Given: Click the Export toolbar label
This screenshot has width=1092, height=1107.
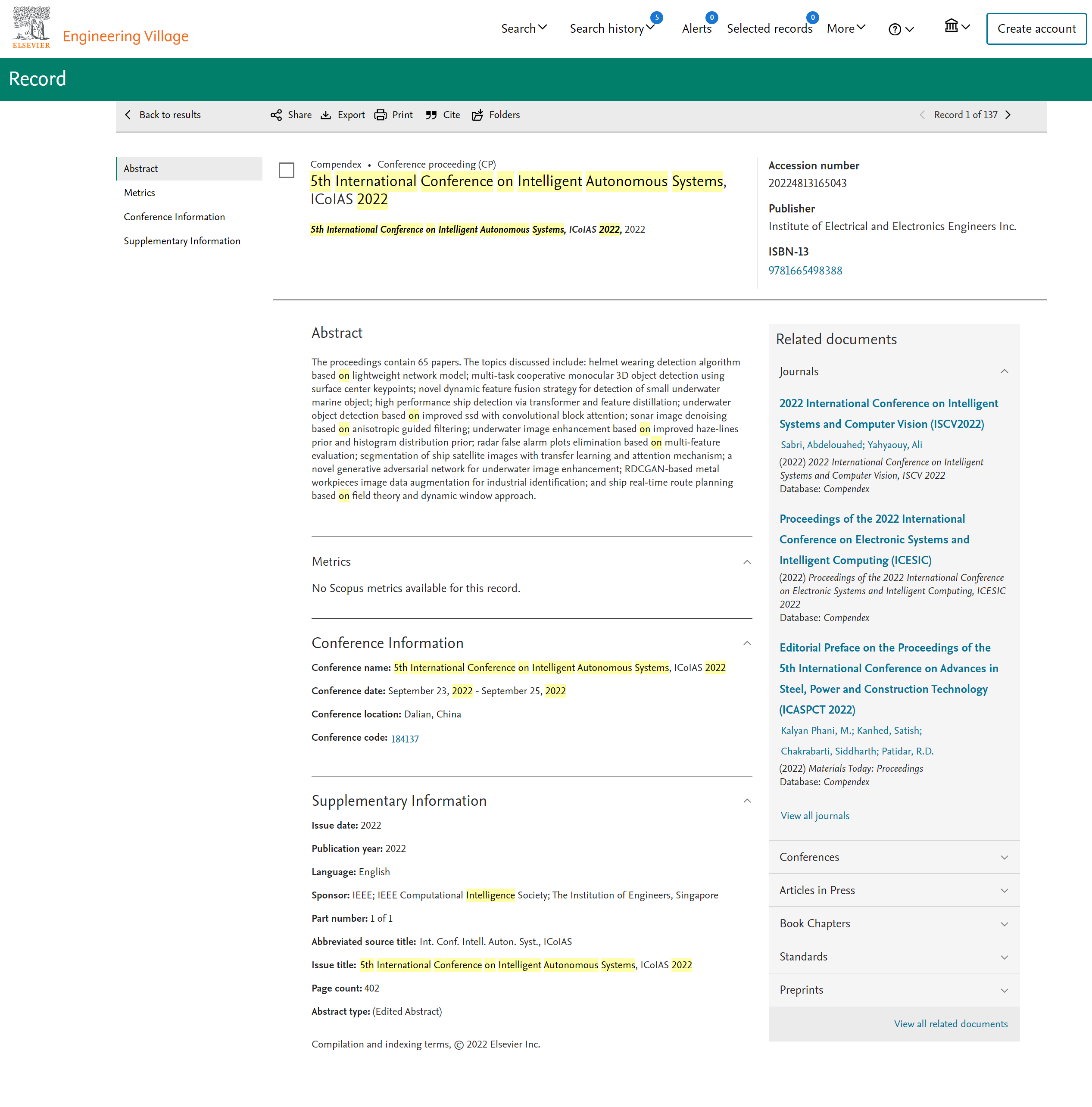Looking at the screenshot, I should point(351,115).
